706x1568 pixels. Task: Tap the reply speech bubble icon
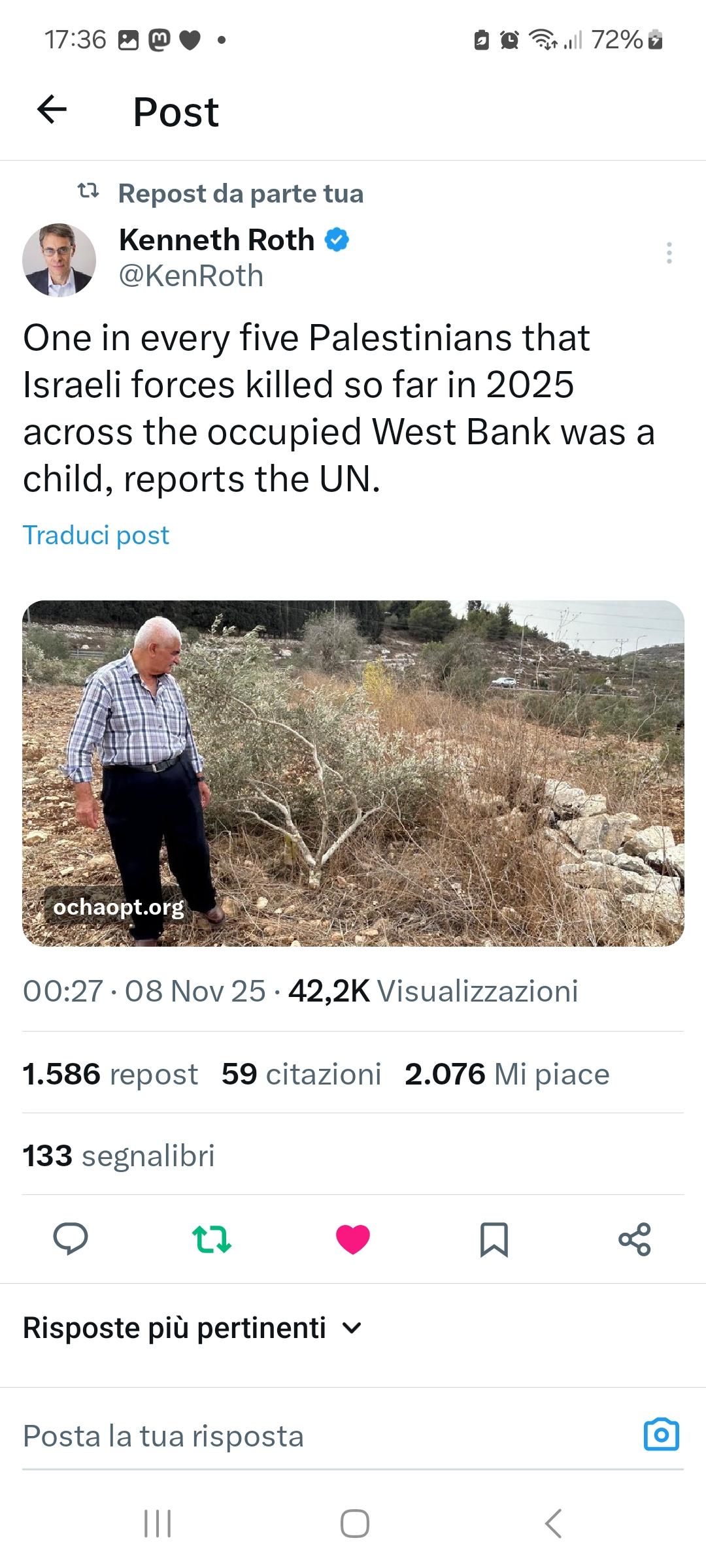[x=71, y=1239]
